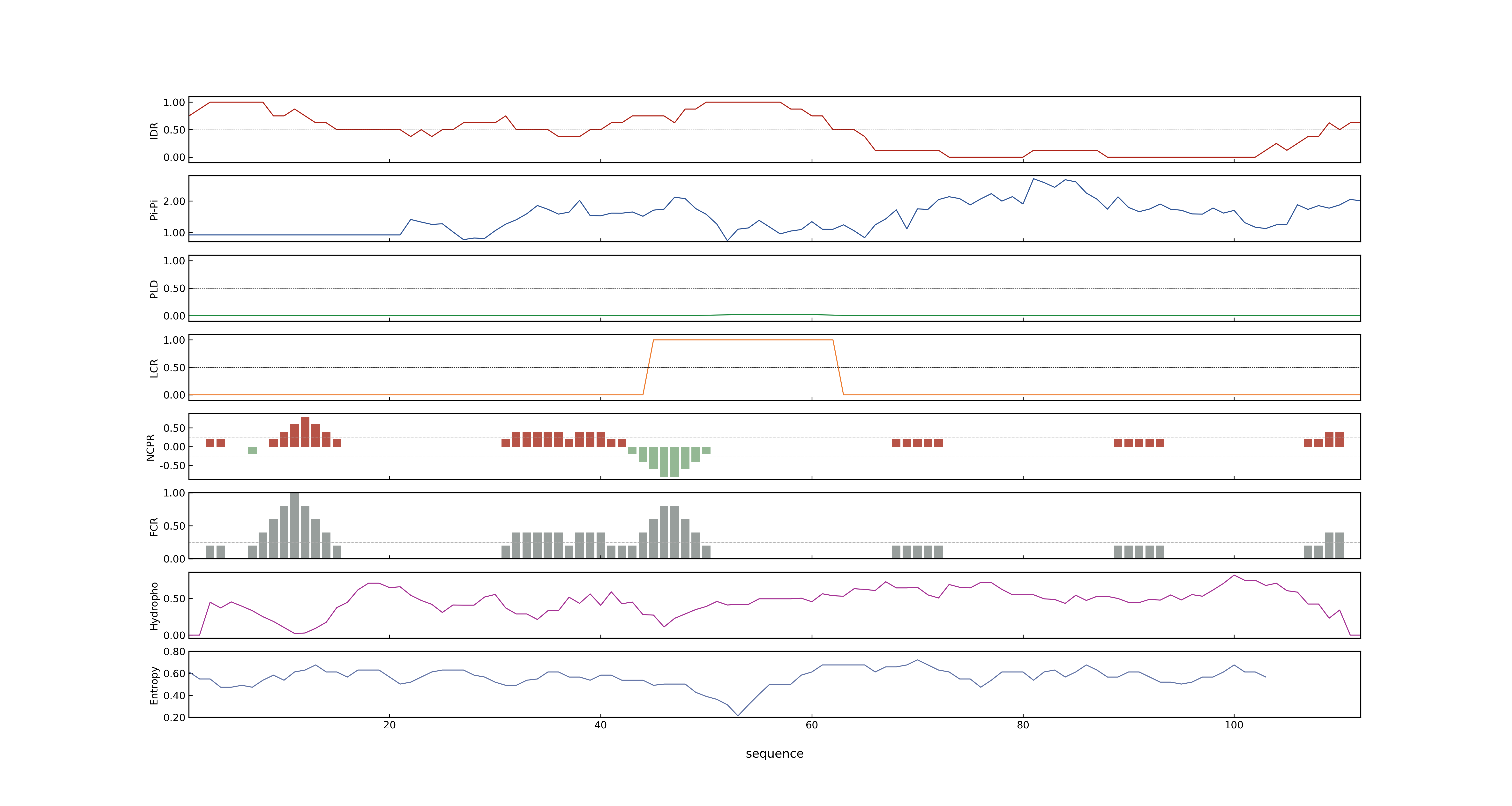
Task: Click the Pi-Pi curve highest peak
Action: coord(1034,179)
